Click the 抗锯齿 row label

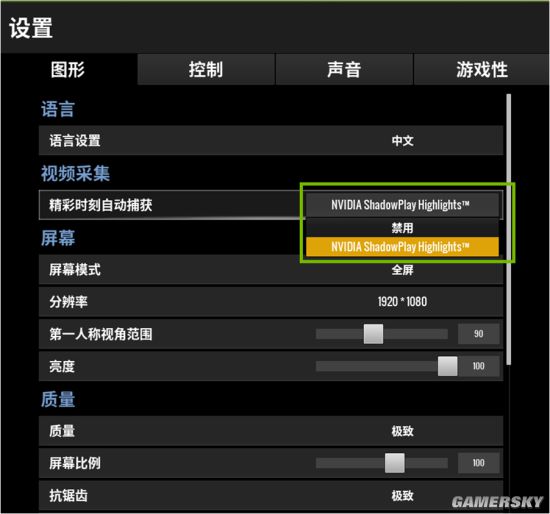click(68, 495)
